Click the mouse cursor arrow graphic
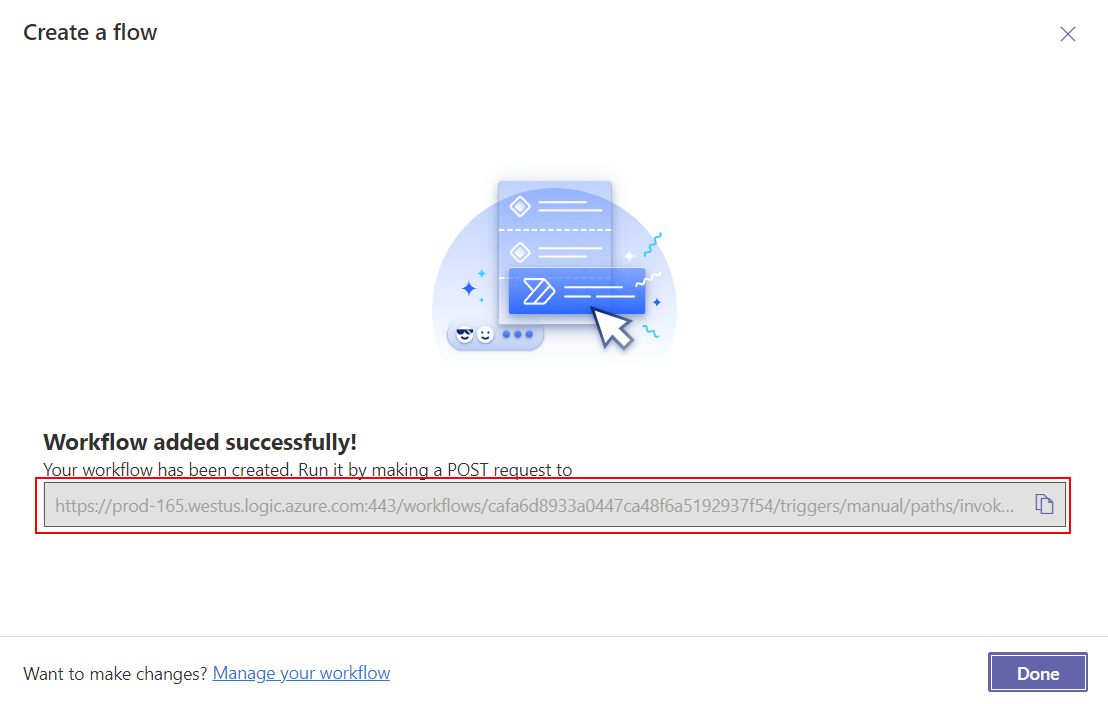Image resolution: width=1108 pixels, height=704 pixels. tap(612, 327)
